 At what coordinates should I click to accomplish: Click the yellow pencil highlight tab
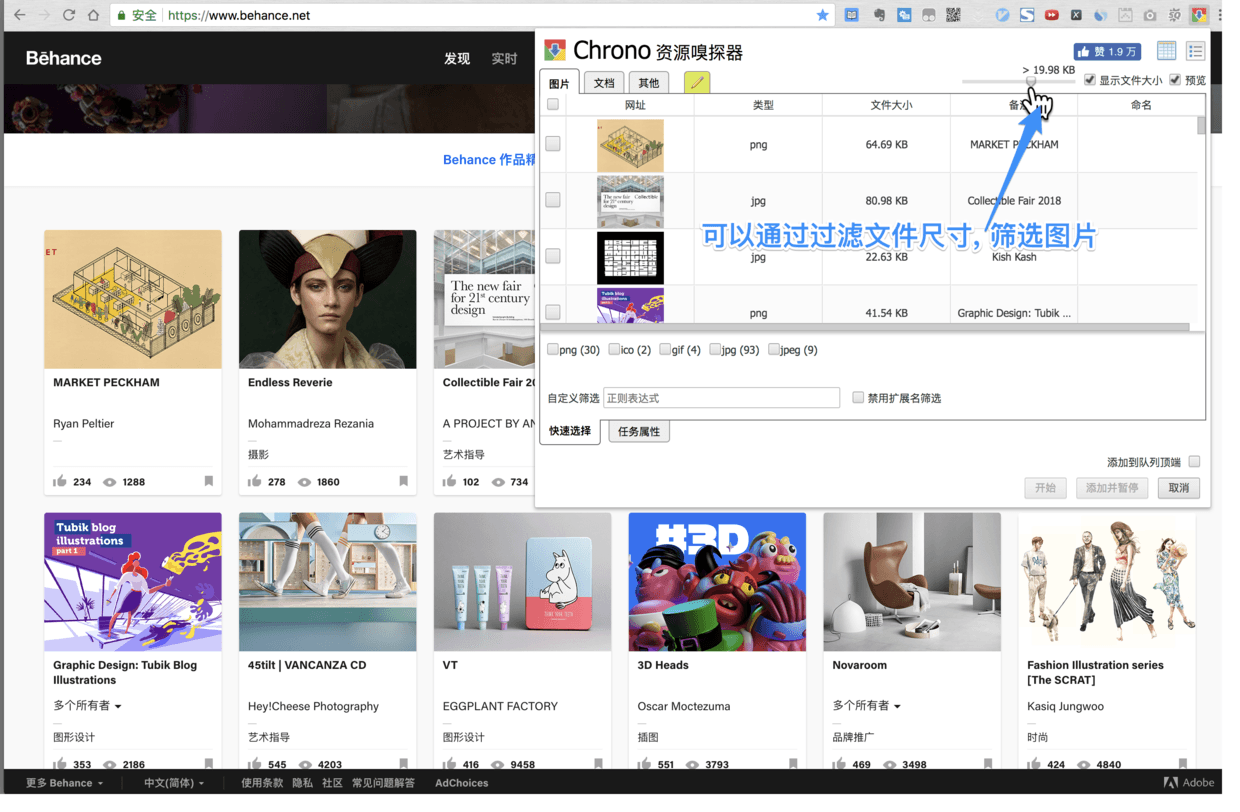tap(697, 82)
